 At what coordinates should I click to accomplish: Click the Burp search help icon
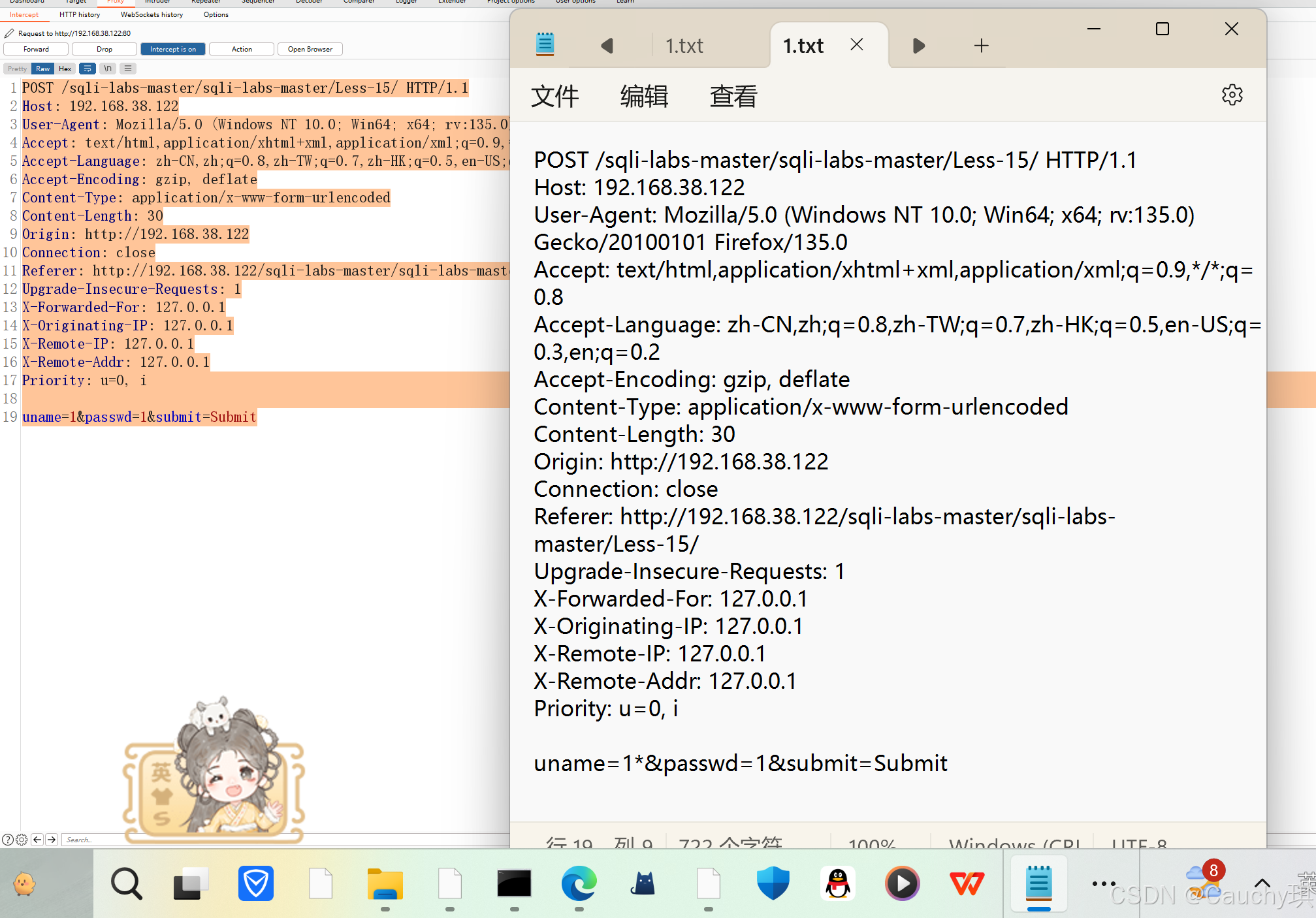click(7, 840)
